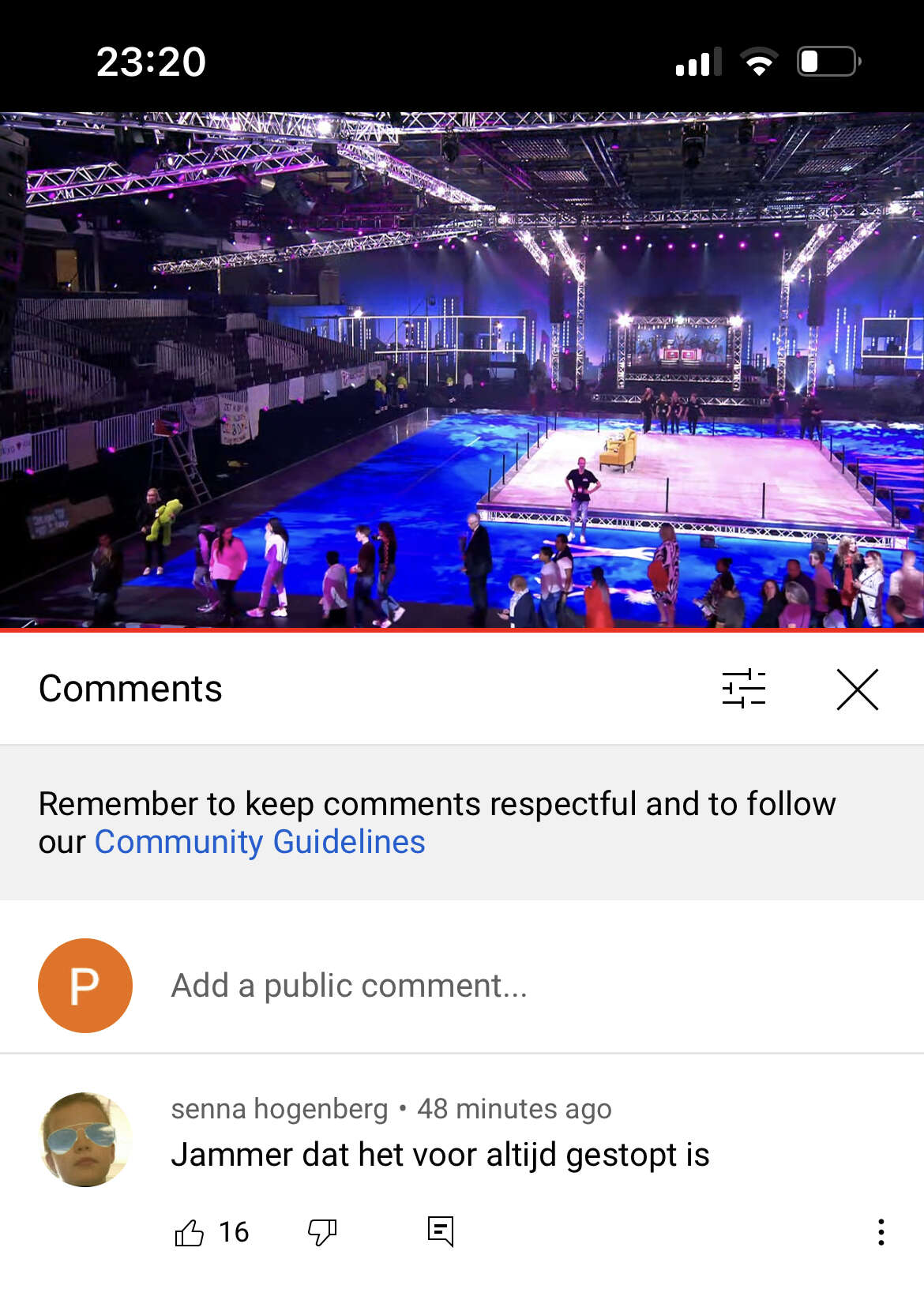Image resolution: width=924 pixels, height=1289 pixels.
Task: Tap the cellular signal bars icon
Action: click(x=699, y=62)
